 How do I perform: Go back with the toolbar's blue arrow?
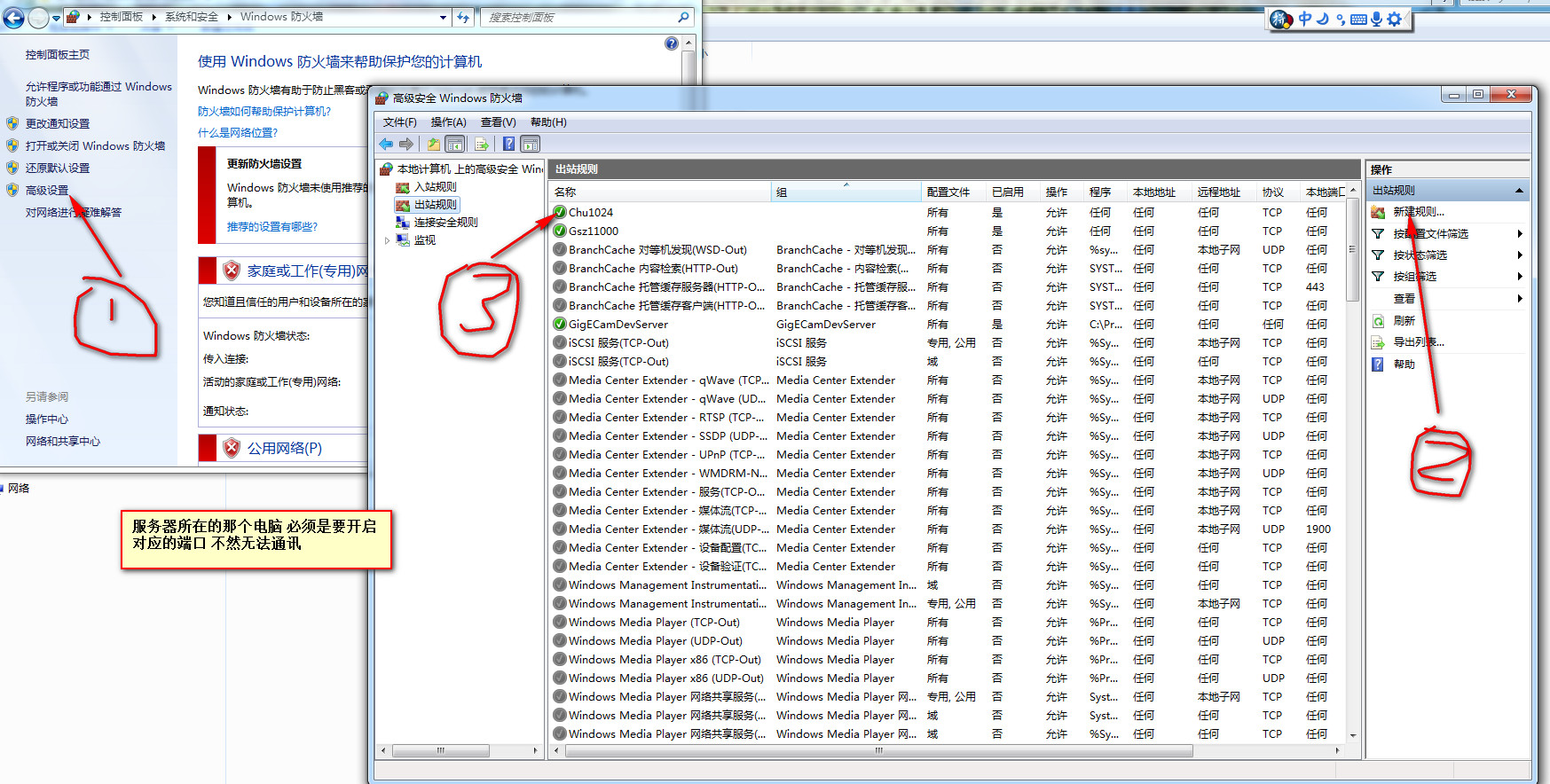point(386,144)
